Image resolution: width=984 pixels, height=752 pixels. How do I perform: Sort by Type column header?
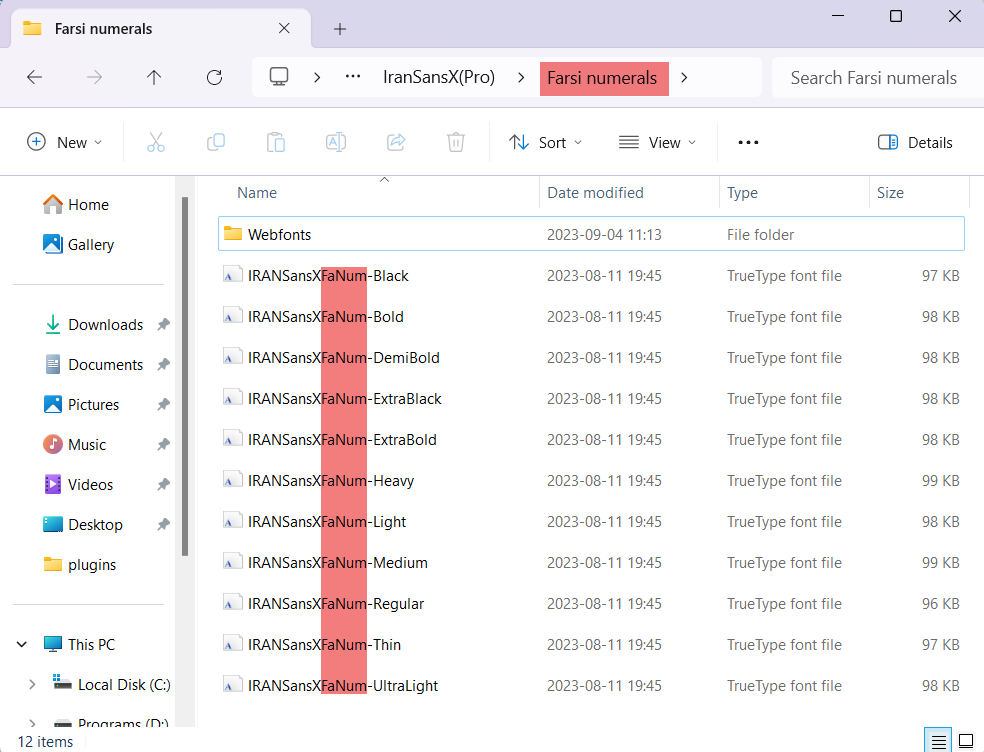tap(794, 193)
